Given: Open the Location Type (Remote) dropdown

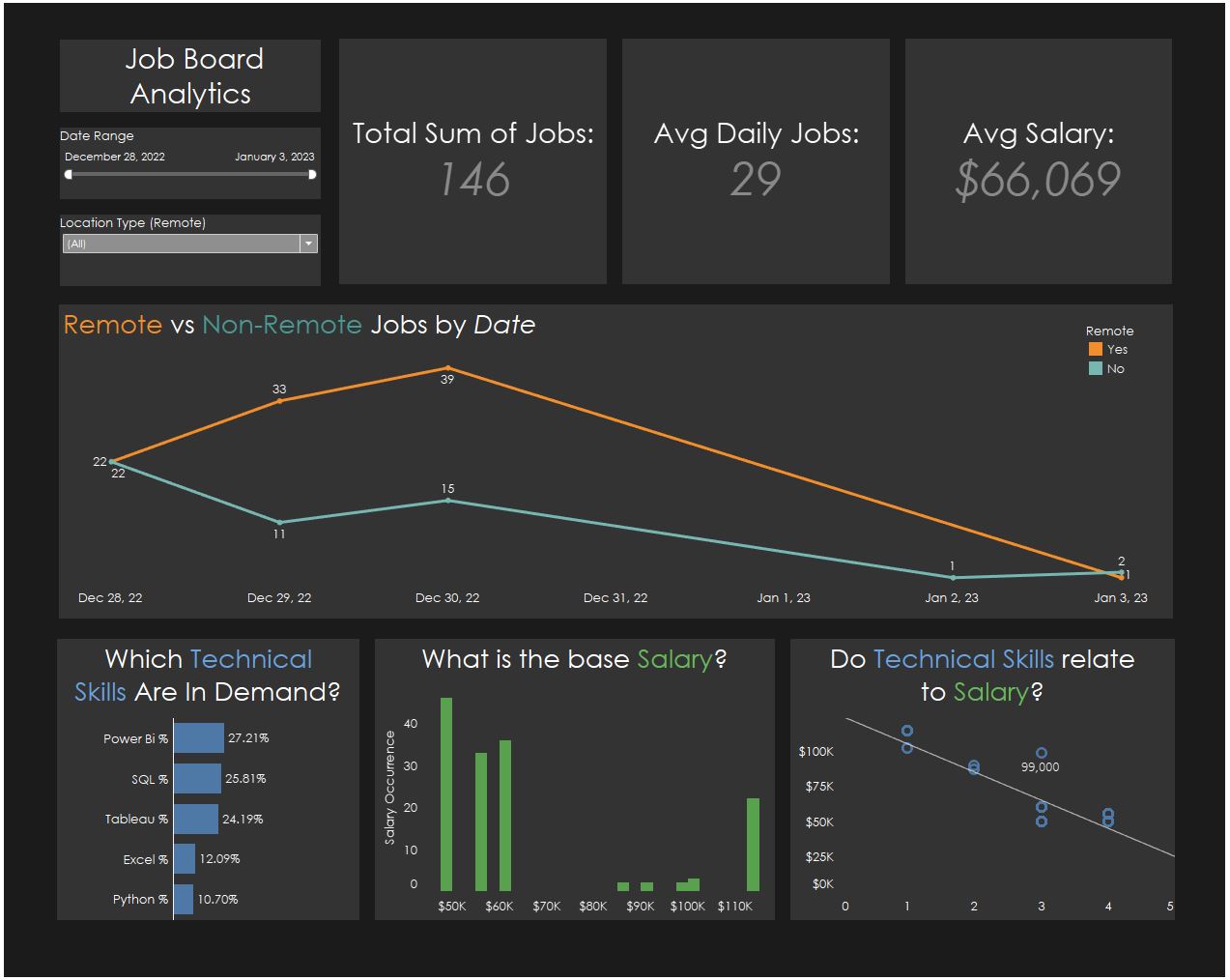Looking at the screenshot, I should click(188, 243).
